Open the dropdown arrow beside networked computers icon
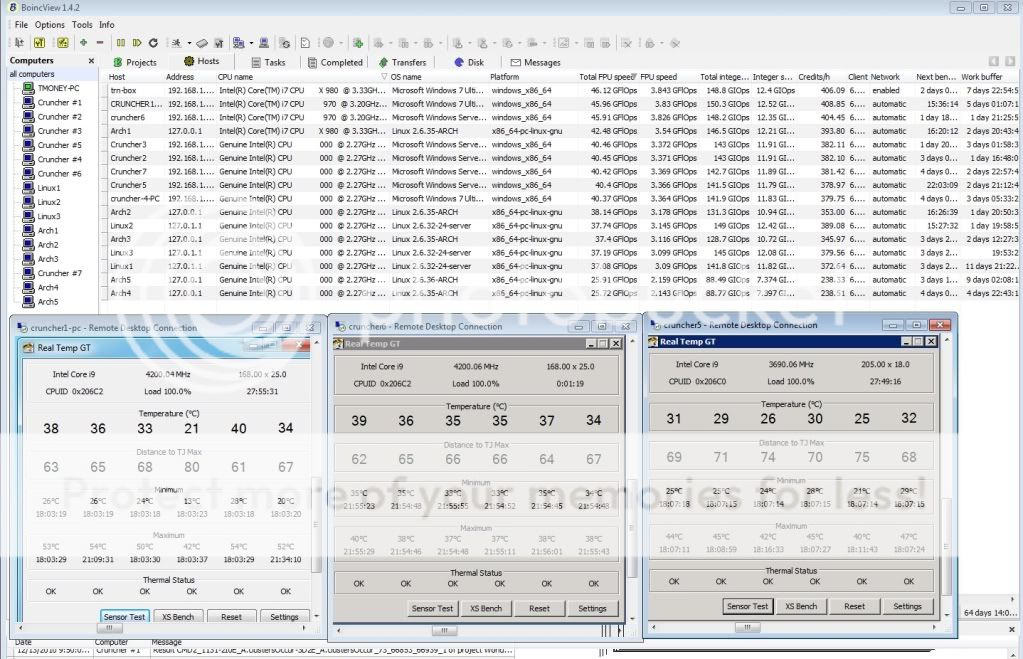Viewport: 1023px width, 659px height. (251, 43)
